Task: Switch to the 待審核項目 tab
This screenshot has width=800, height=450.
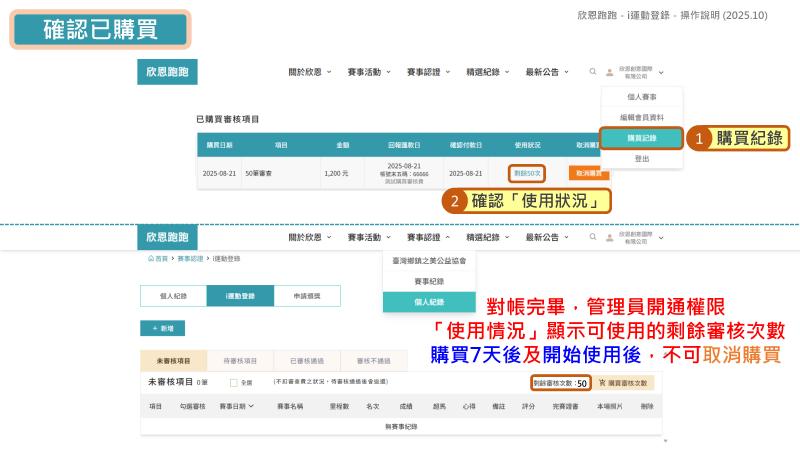Action: point(239,360)
